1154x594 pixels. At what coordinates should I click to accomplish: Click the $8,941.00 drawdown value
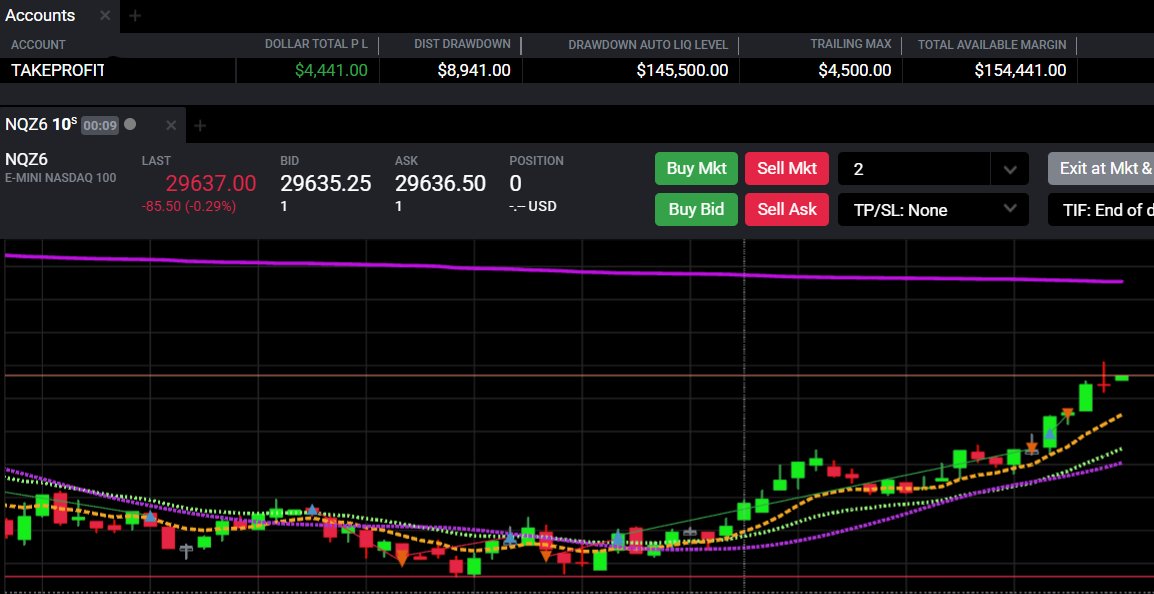coord(474,71)
